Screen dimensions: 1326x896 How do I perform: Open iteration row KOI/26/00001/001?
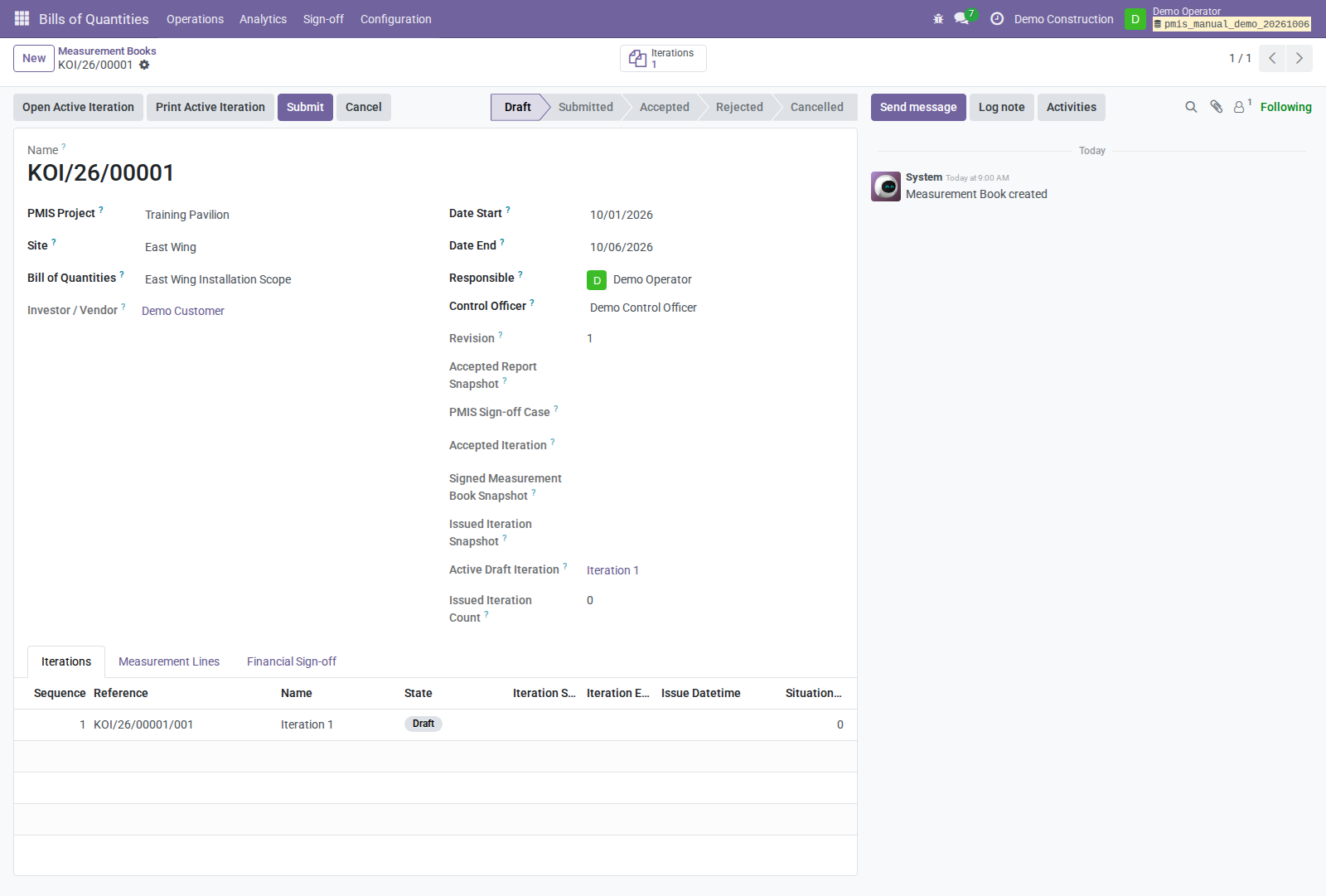435,724
